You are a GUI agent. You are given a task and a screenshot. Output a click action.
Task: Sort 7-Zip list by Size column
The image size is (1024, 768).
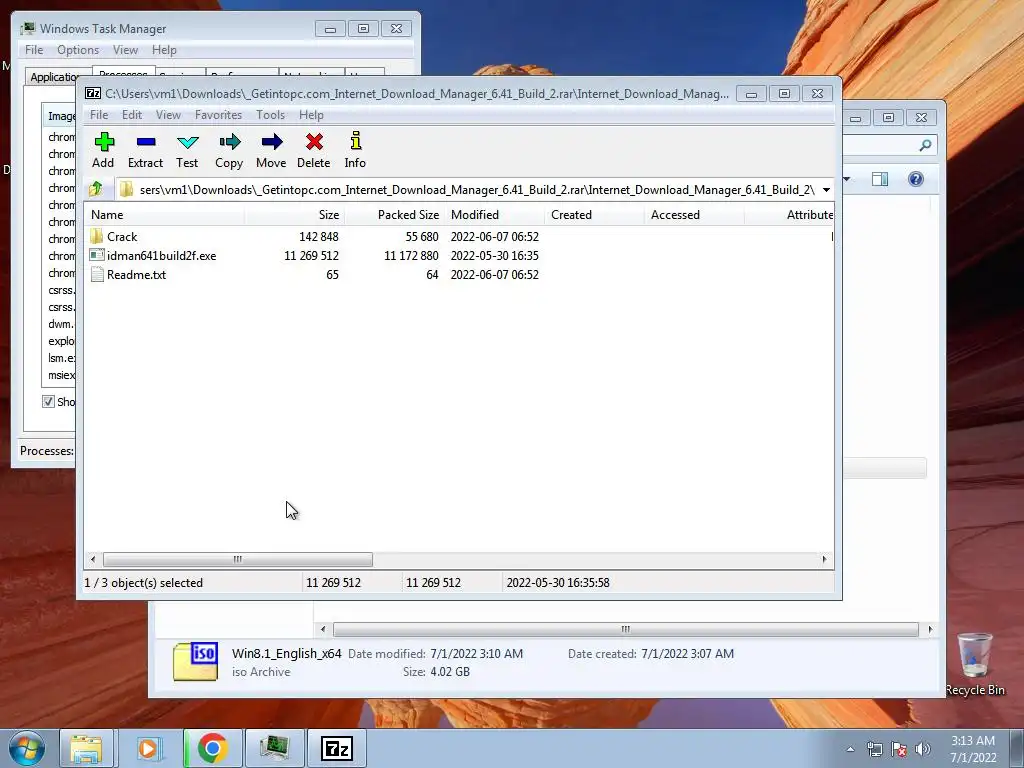click(x=295, y=214)
